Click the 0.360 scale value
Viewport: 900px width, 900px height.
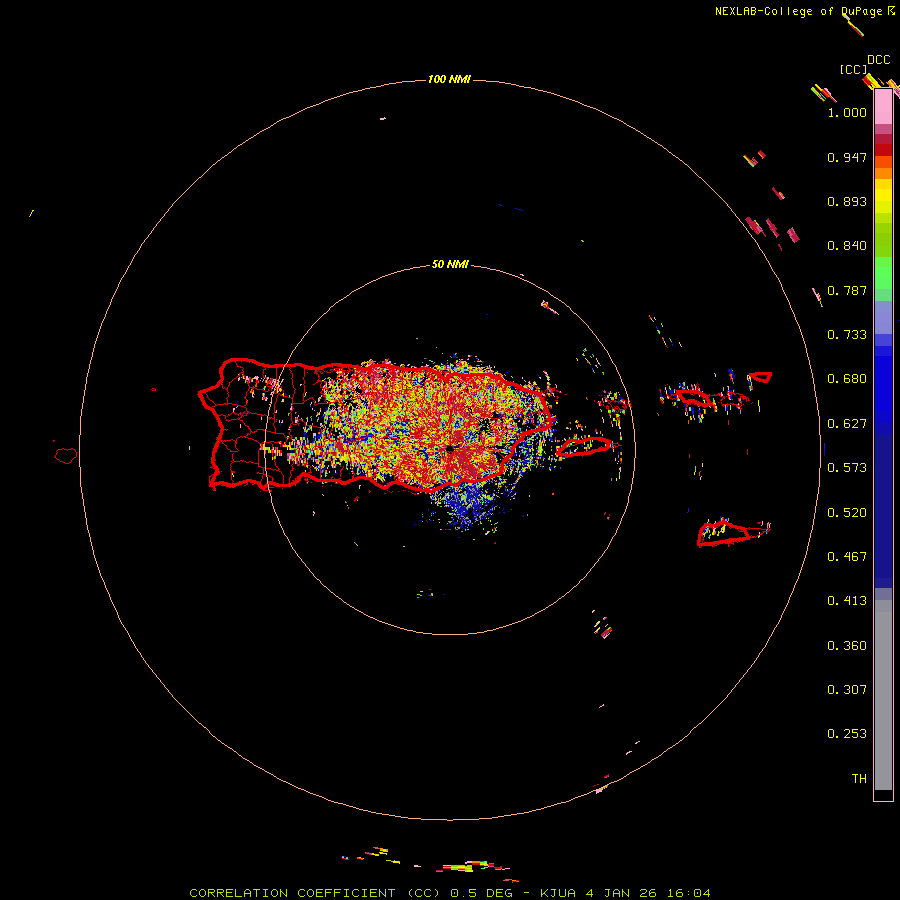pos(847,646)
